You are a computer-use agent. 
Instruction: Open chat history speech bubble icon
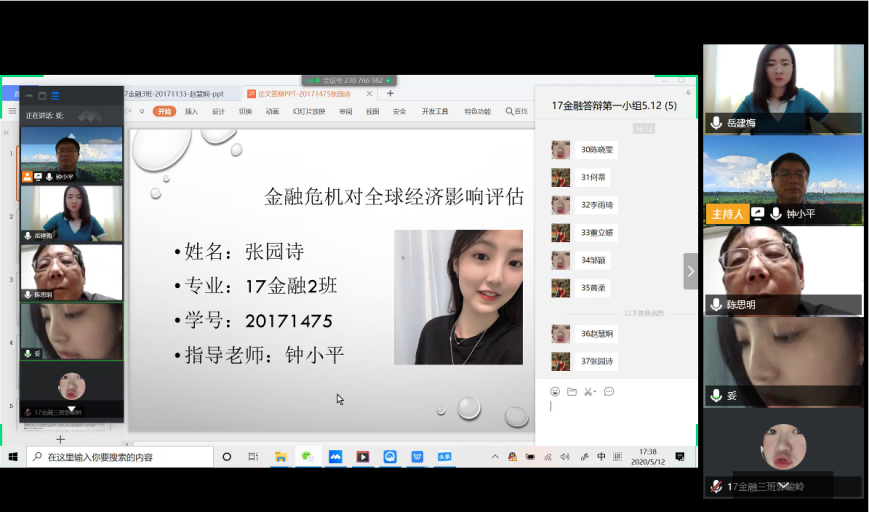(609, 391)
